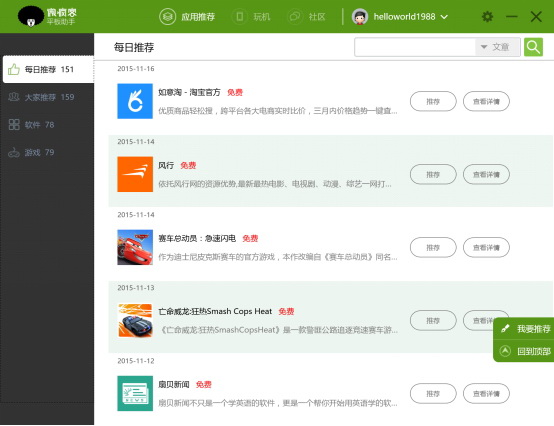Click the 扇贝新闻 green app icon

(135, 394)
